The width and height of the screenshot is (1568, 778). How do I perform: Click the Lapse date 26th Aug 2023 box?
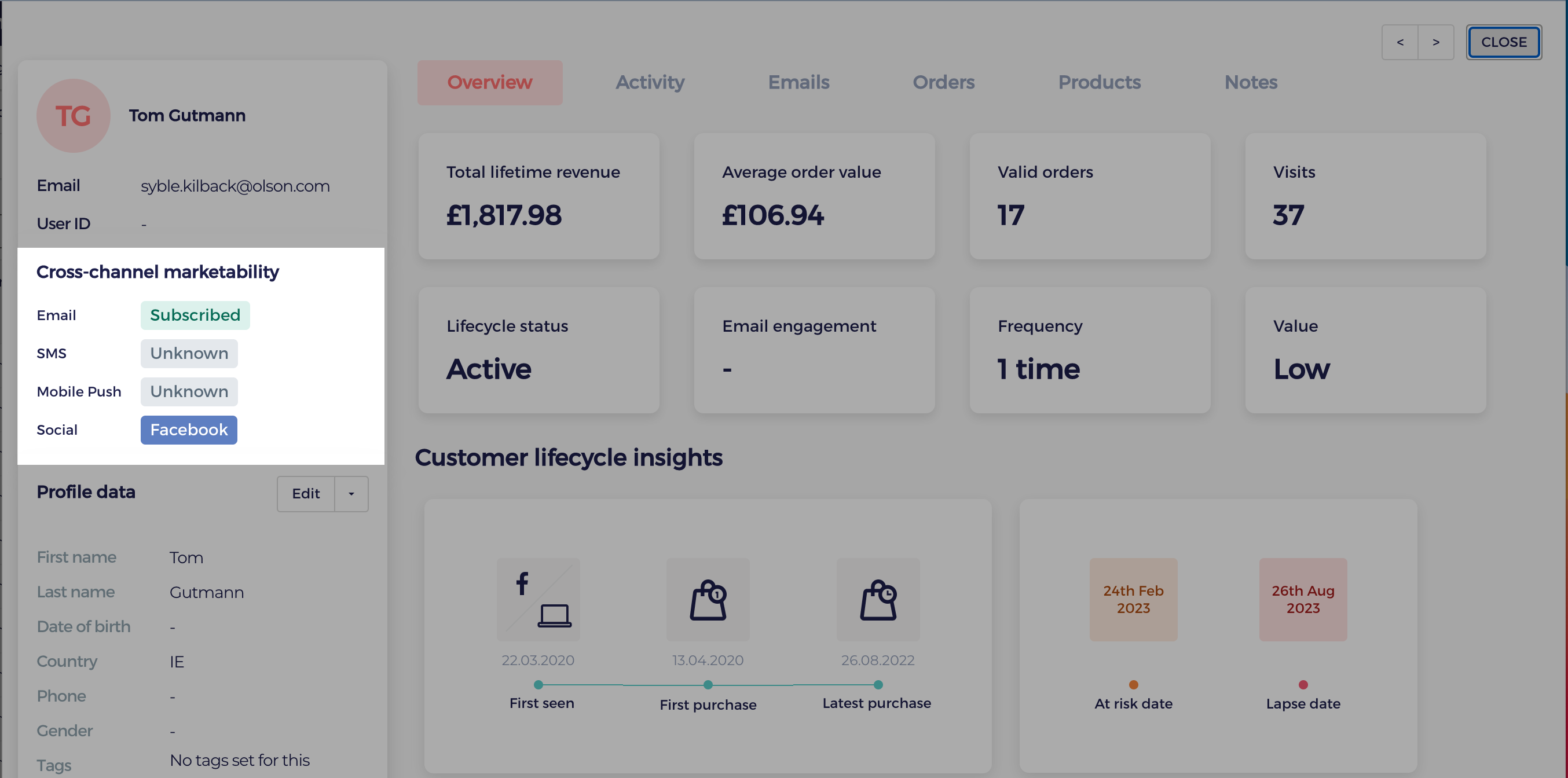(x=1303, y=599)
